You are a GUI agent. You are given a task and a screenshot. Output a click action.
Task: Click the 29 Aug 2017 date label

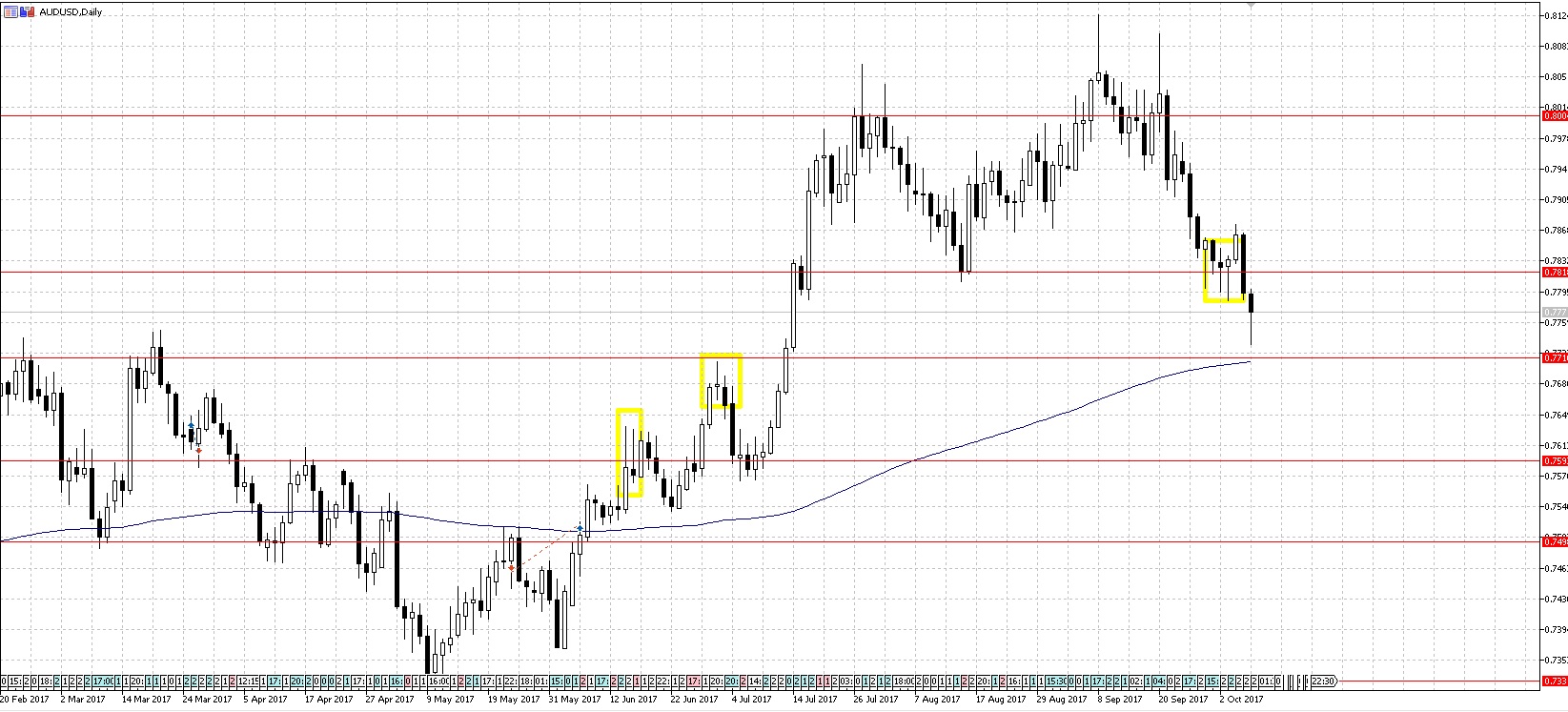[1061, 700]
